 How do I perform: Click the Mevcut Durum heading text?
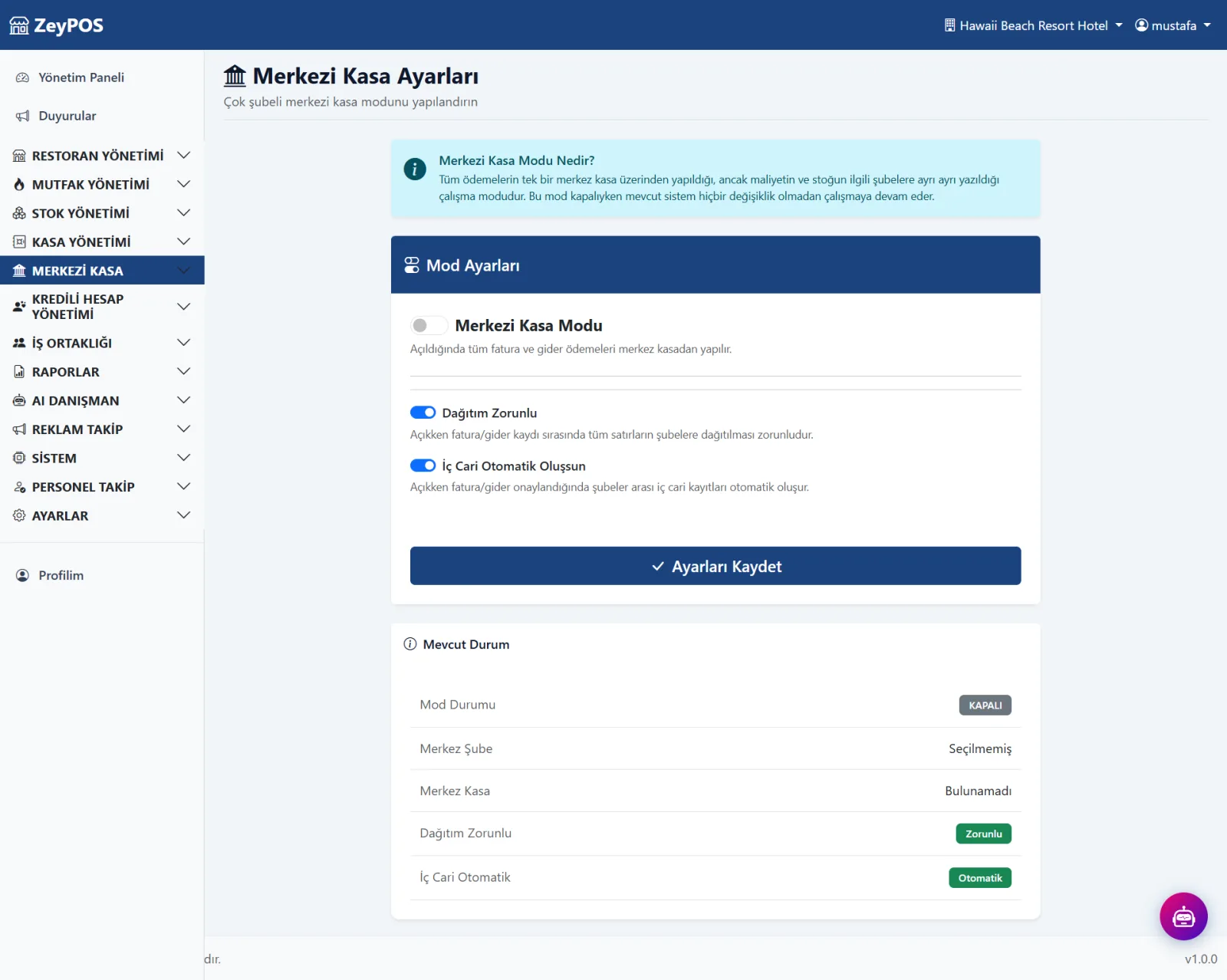click(466, 644)
